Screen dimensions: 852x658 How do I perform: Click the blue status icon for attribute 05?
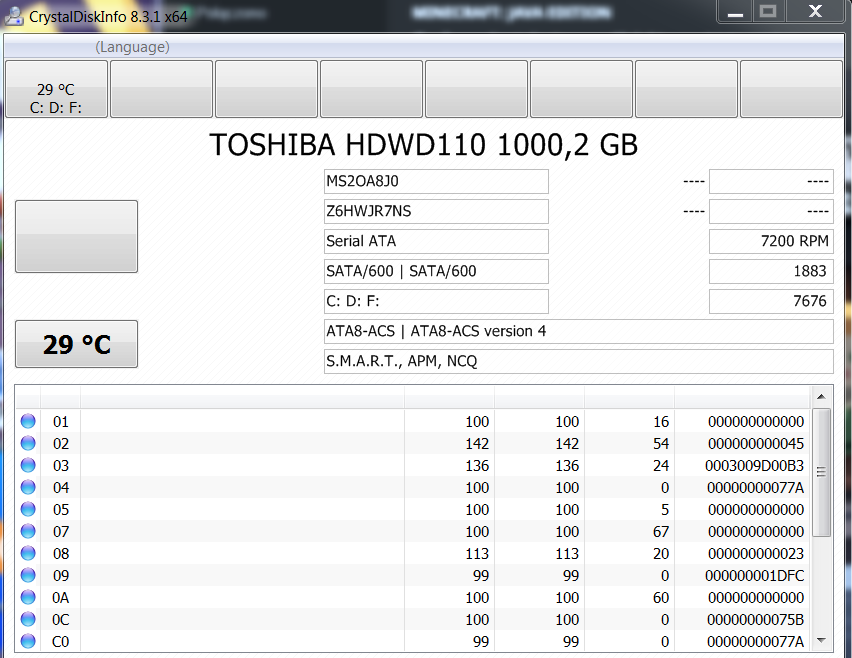(28, 509)
